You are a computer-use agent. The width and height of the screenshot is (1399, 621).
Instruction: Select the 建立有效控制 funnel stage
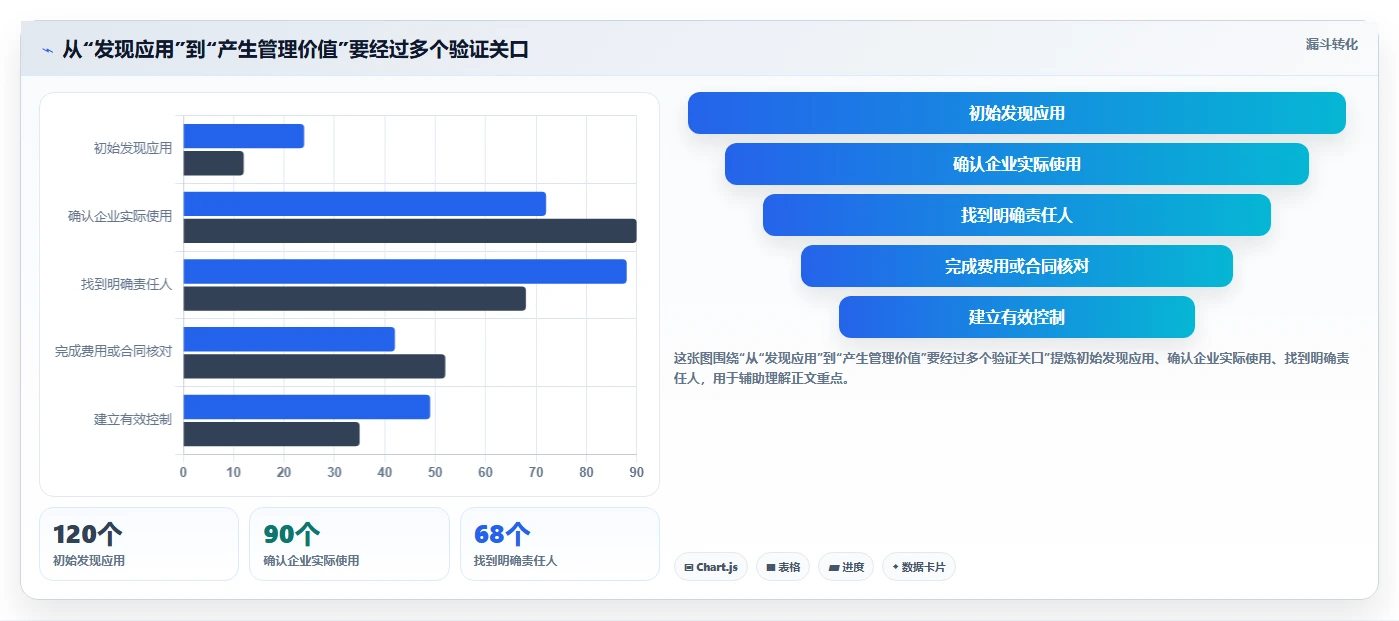pos(1017,317)
